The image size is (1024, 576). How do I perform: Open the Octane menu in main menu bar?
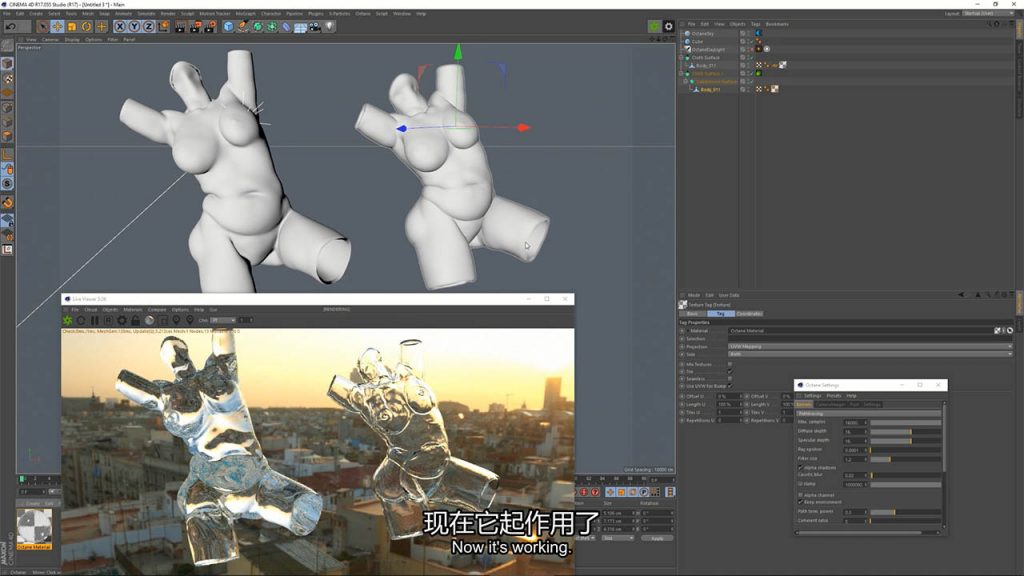[363, 13]
